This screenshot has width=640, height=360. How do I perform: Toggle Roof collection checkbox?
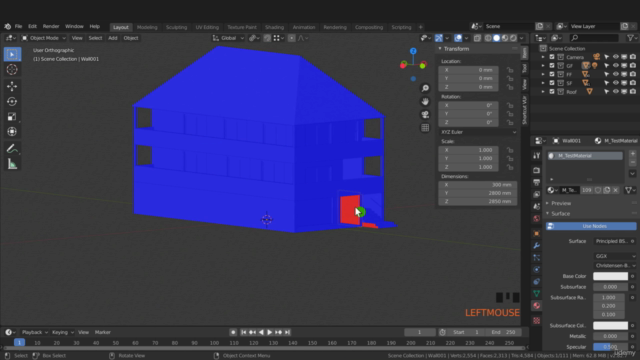[x=552, y=92]
